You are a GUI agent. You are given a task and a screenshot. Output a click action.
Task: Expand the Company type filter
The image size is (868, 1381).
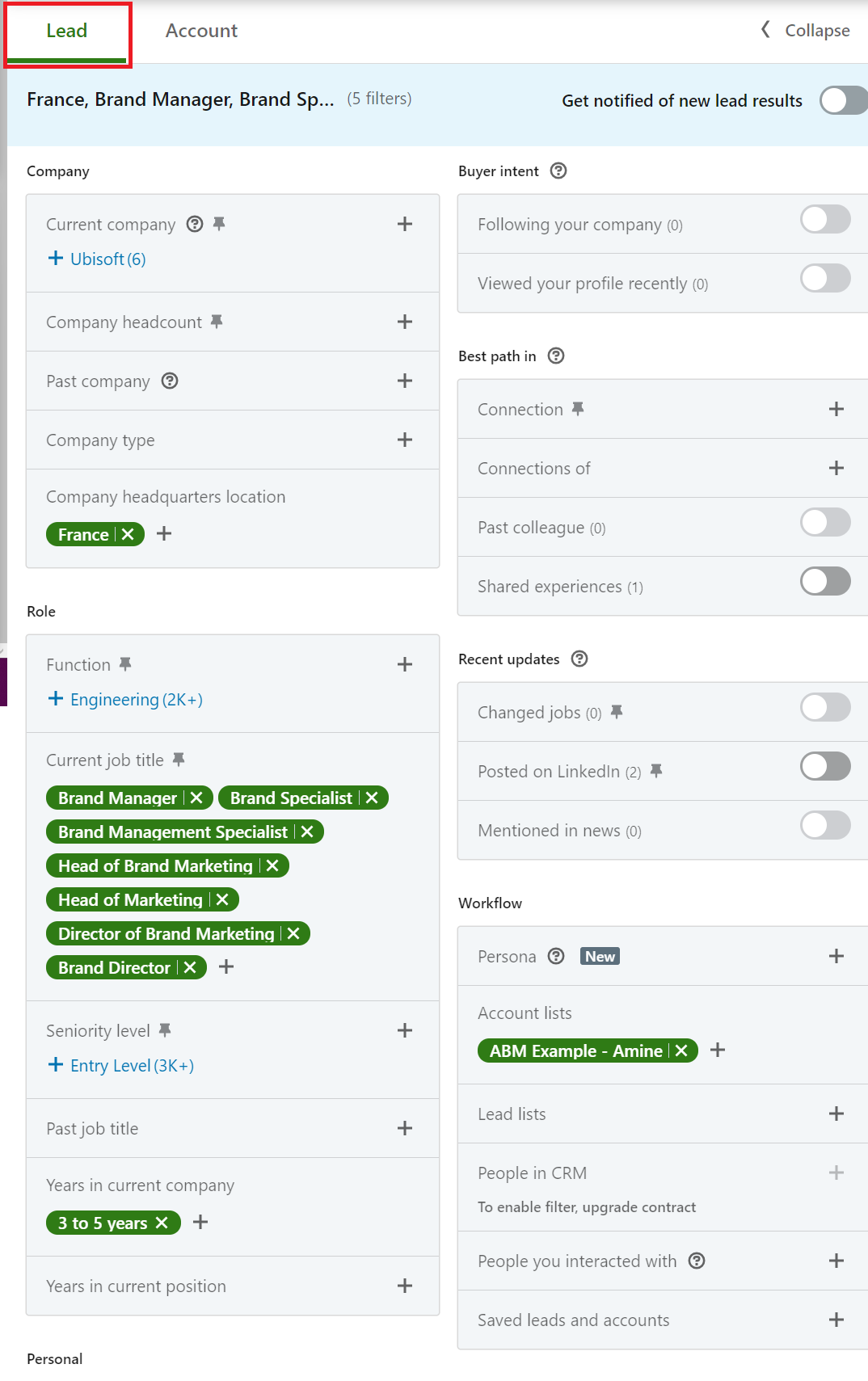405,440
